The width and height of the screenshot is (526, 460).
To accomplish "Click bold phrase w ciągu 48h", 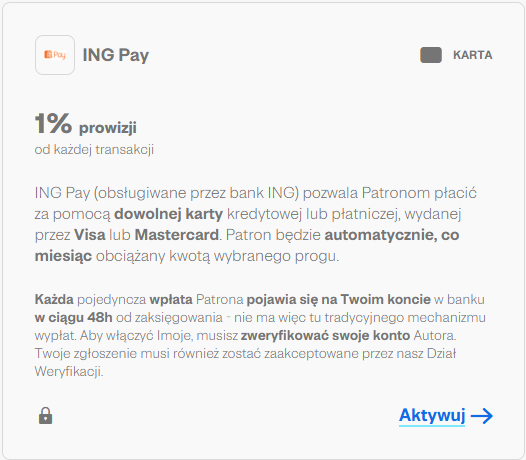I will pyautogui.click(x=73, y=318).
